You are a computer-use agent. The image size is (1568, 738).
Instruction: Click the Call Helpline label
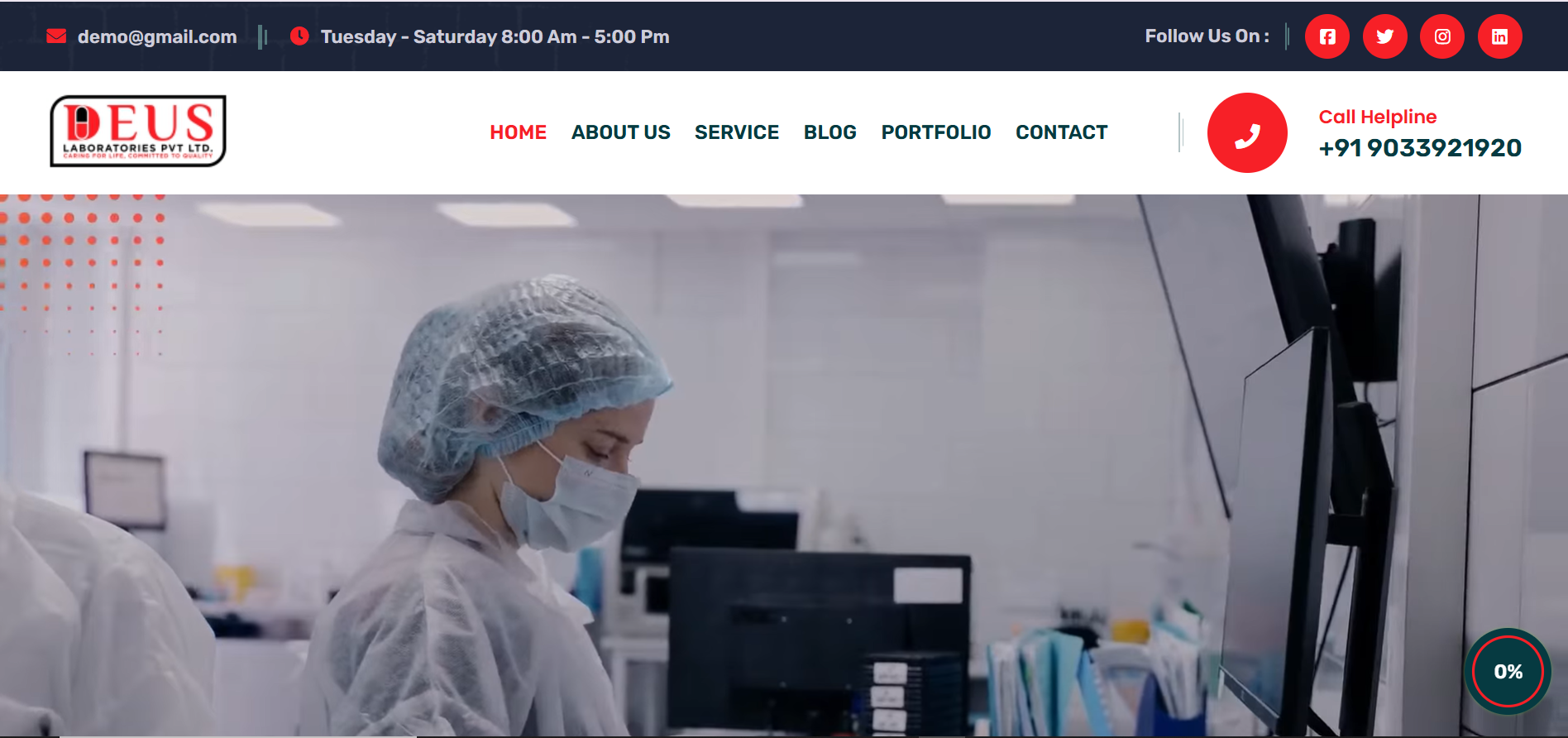[1377, 117]
